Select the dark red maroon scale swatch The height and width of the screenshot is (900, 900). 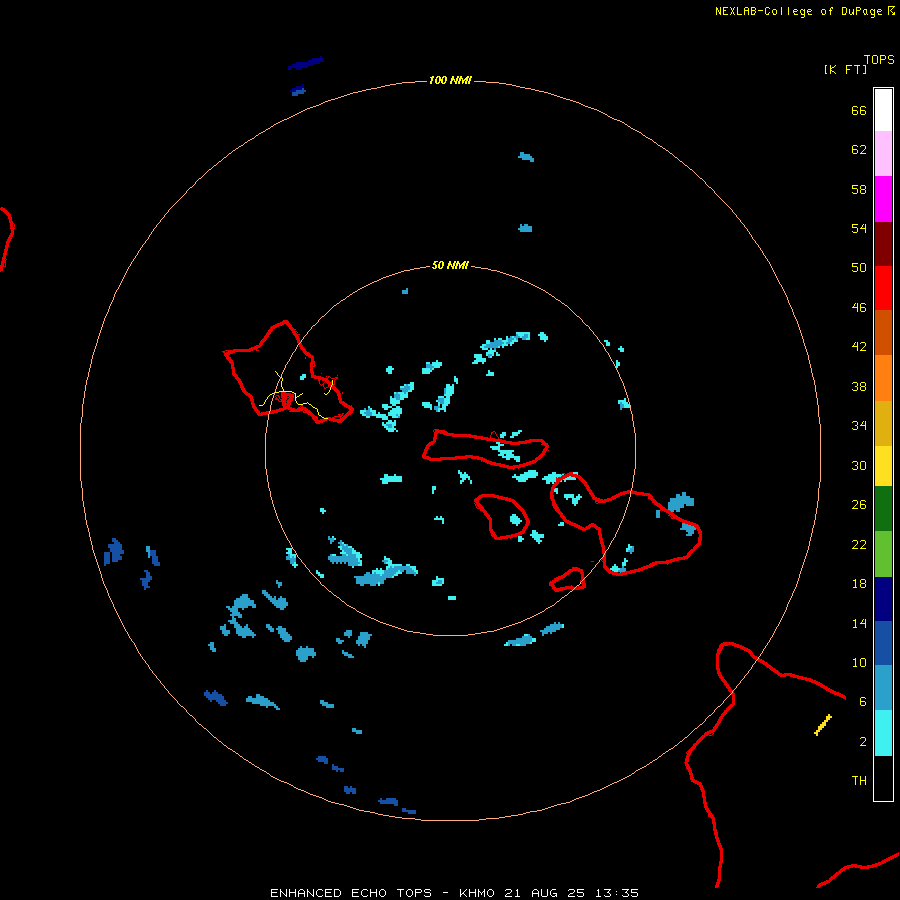pyautogui.click(x=883, y=244)
